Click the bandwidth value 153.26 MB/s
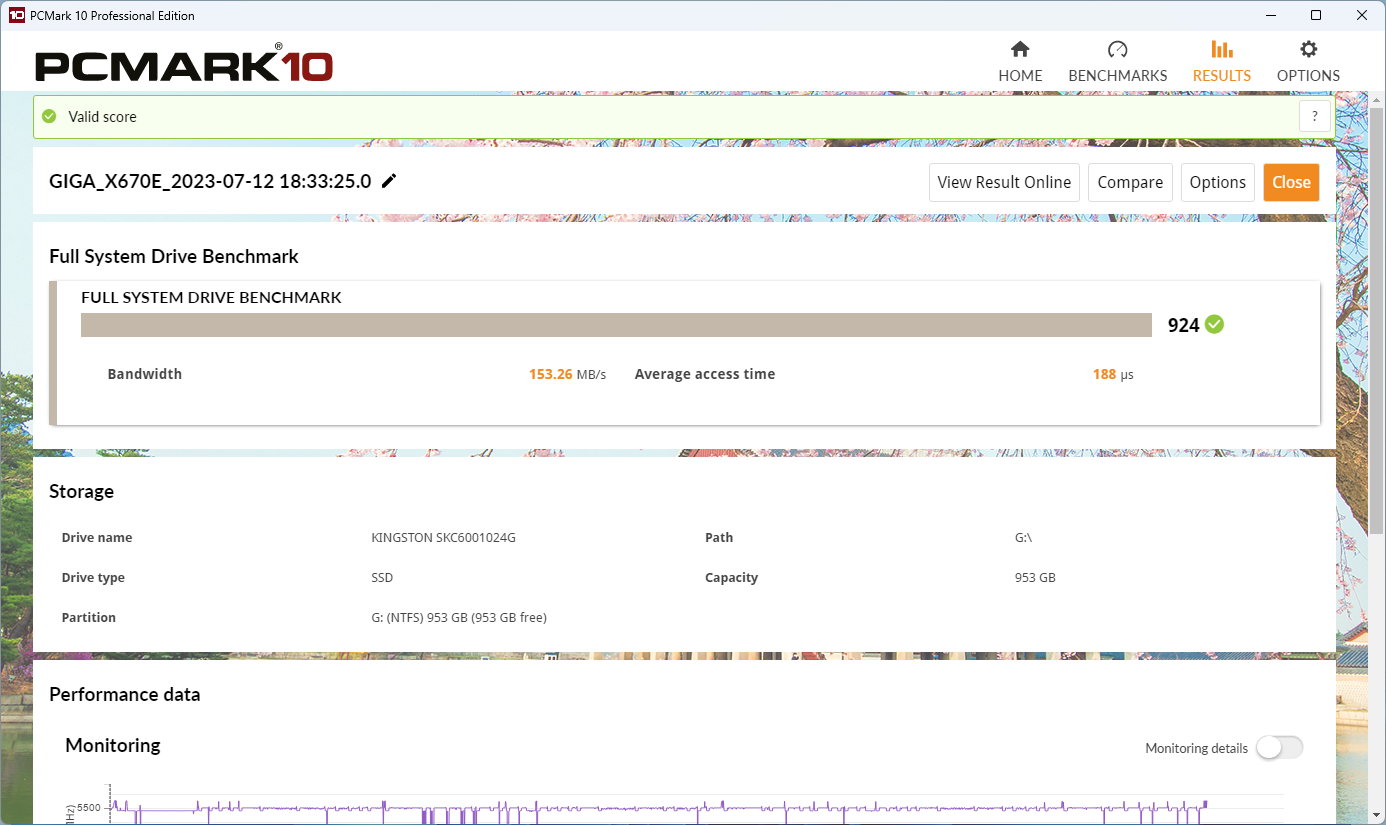This screenshot has width=1386, height=825. point(567,374)
